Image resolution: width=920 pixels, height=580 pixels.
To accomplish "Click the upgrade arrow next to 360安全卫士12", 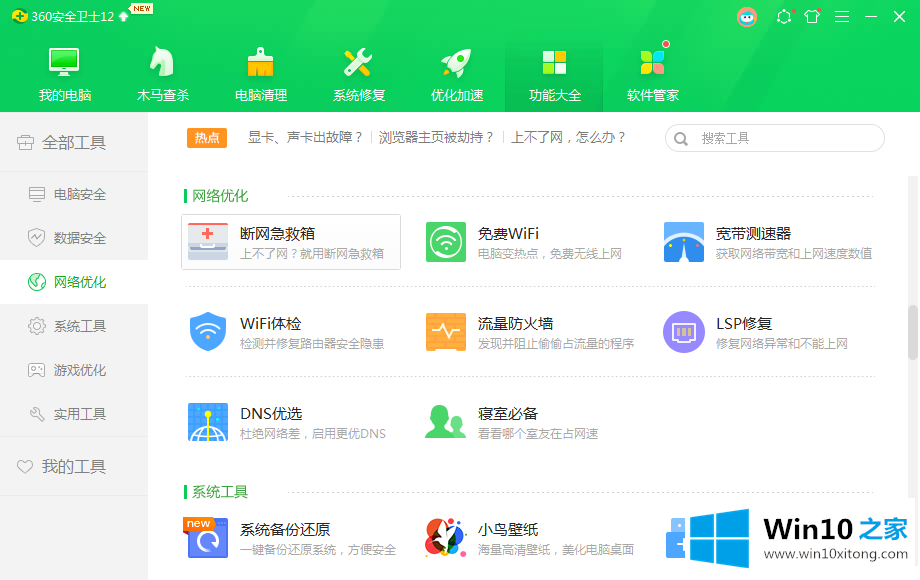I will (123, 16).
